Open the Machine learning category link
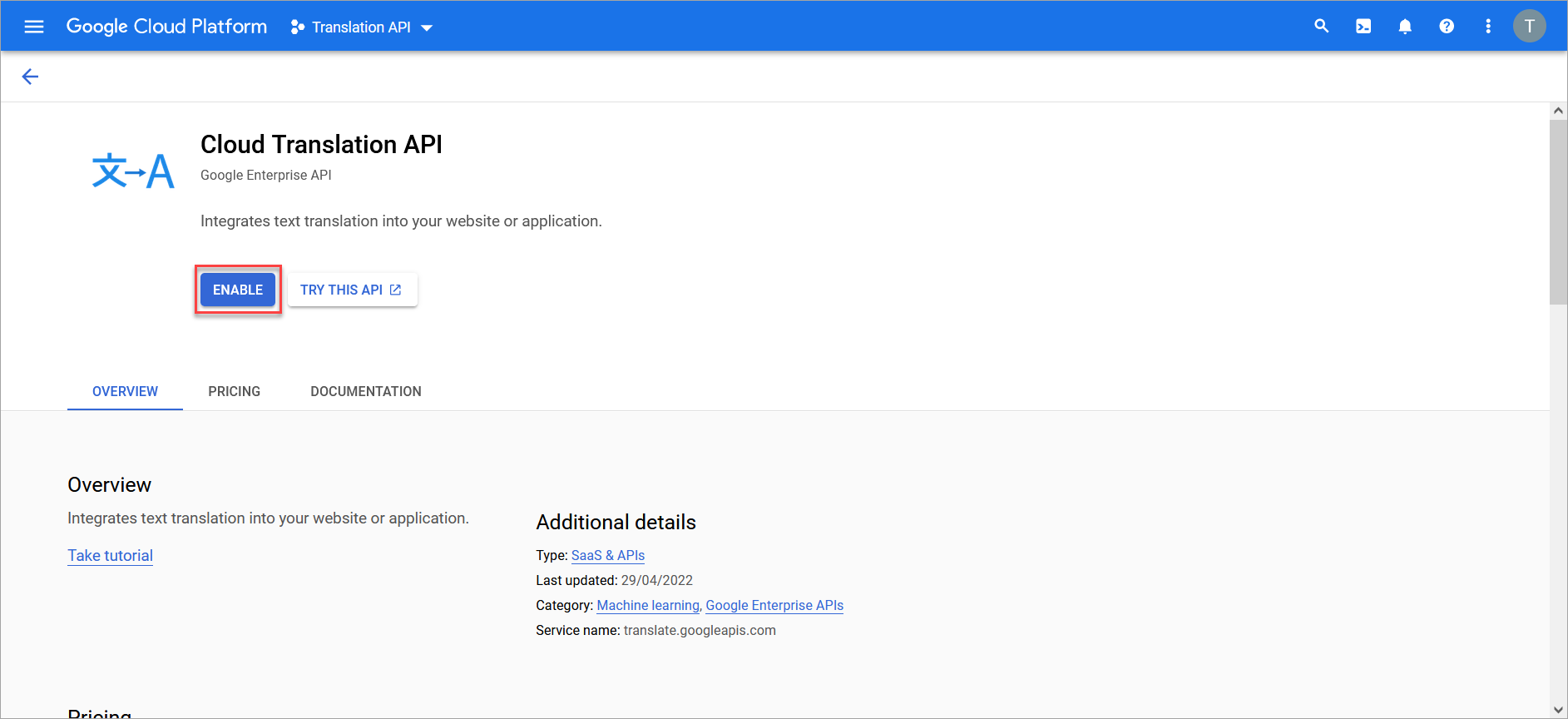1568x719 pixels. tap(648, 605)
